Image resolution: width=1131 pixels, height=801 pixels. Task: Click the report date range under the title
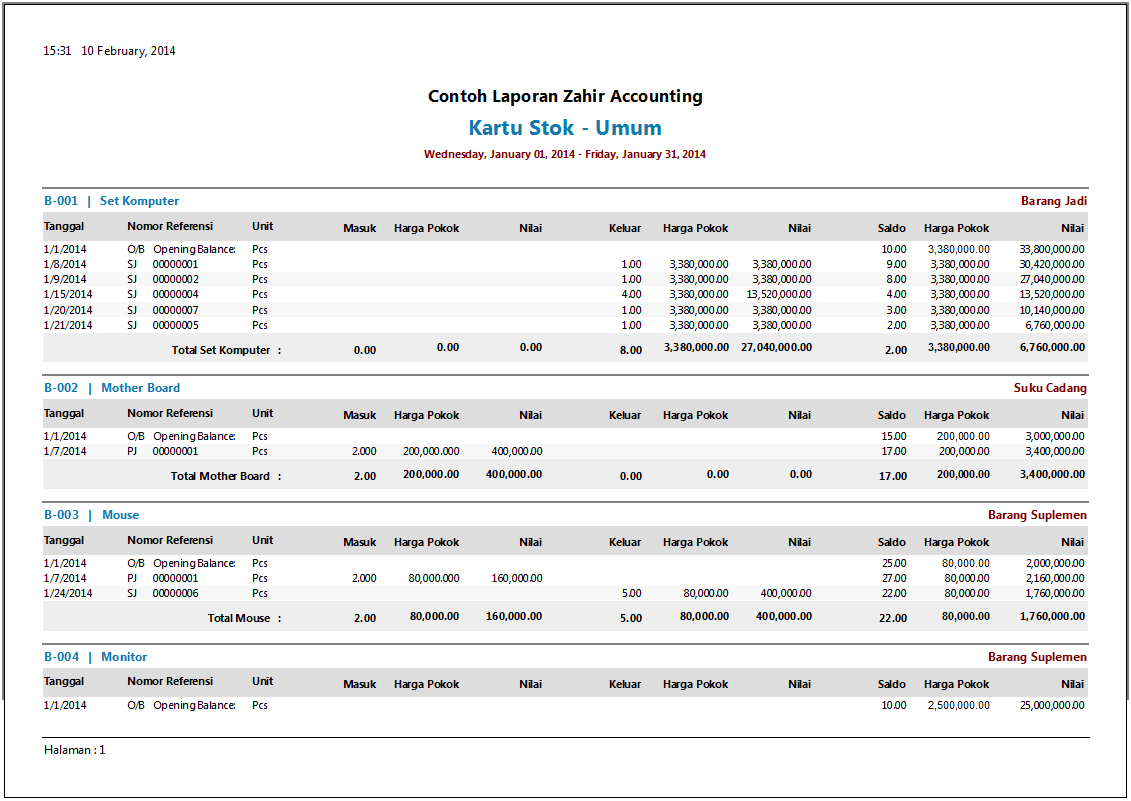tap(565, 155)
